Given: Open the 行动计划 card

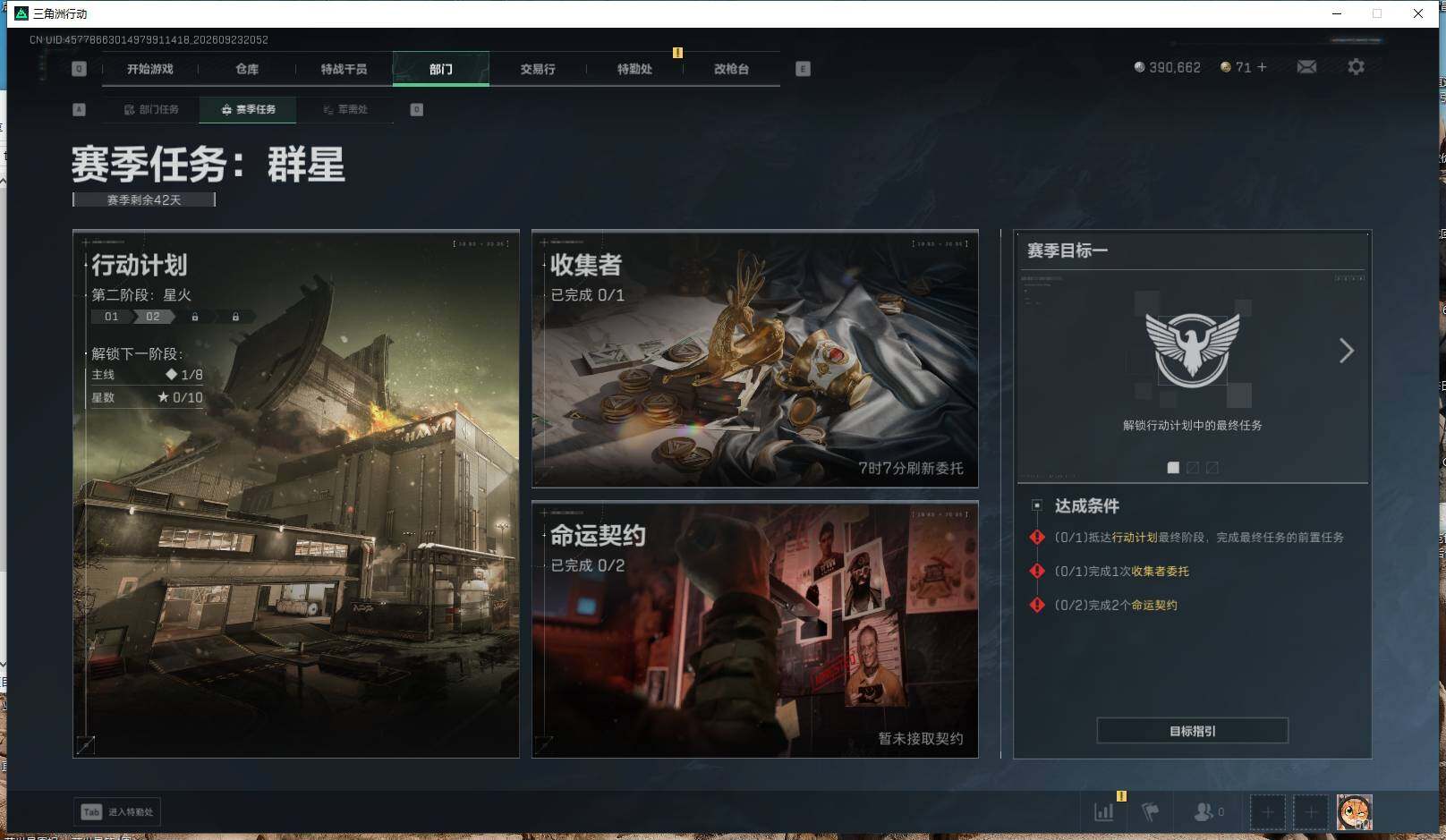Looking at the screenshot, I should 296,494.
